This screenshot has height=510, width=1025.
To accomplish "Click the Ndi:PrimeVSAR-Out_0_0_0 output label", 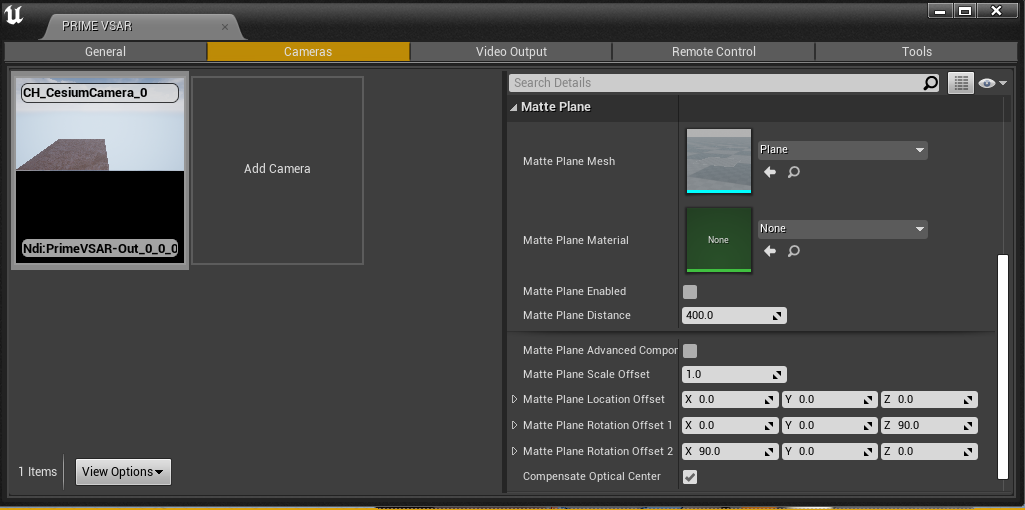I will [x=99, y=249].
